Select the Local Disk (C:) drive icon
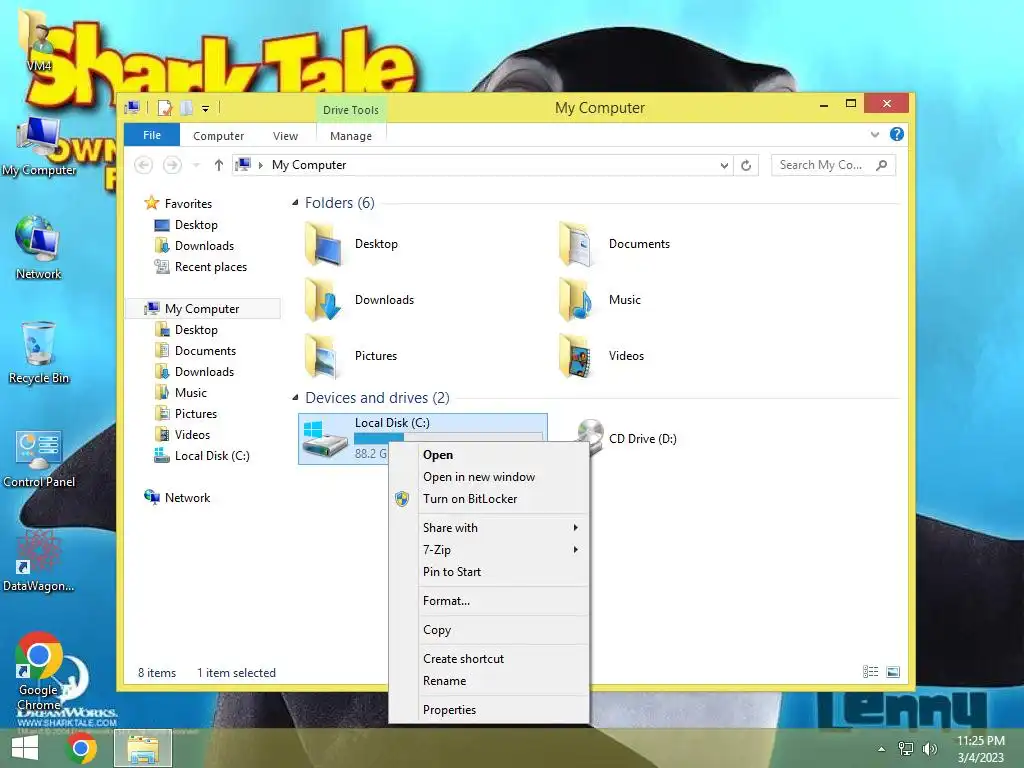This screenshot has width=1024, height=768. click(x=325, y=439)
